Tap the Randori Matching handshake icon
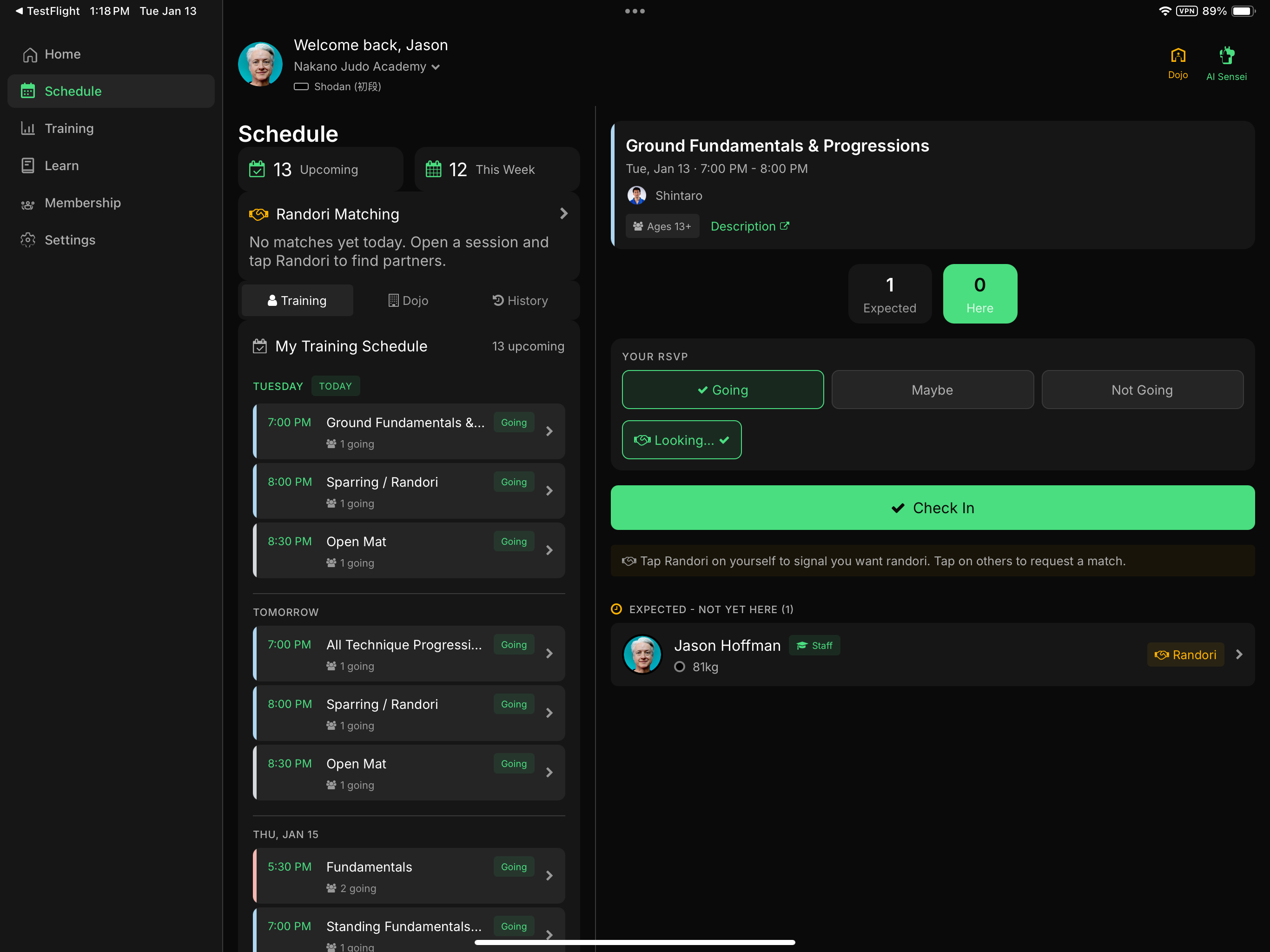Image resolution: width=1270 pixels, height=952 pixels. pos(258,214)
